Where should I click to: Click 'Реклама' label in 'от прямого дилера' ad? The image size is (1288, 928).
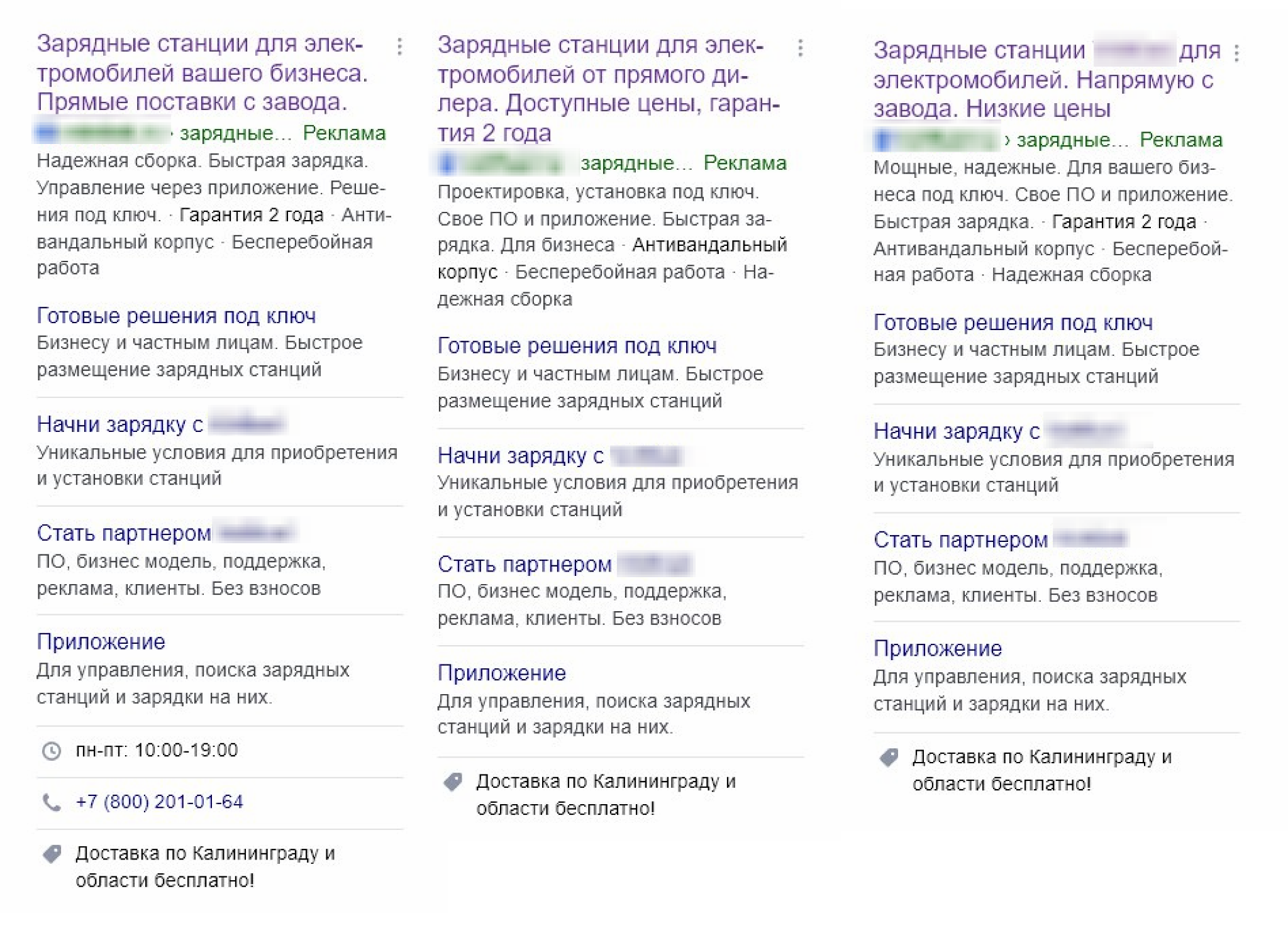pyautogui.click(x=745, y=163)
